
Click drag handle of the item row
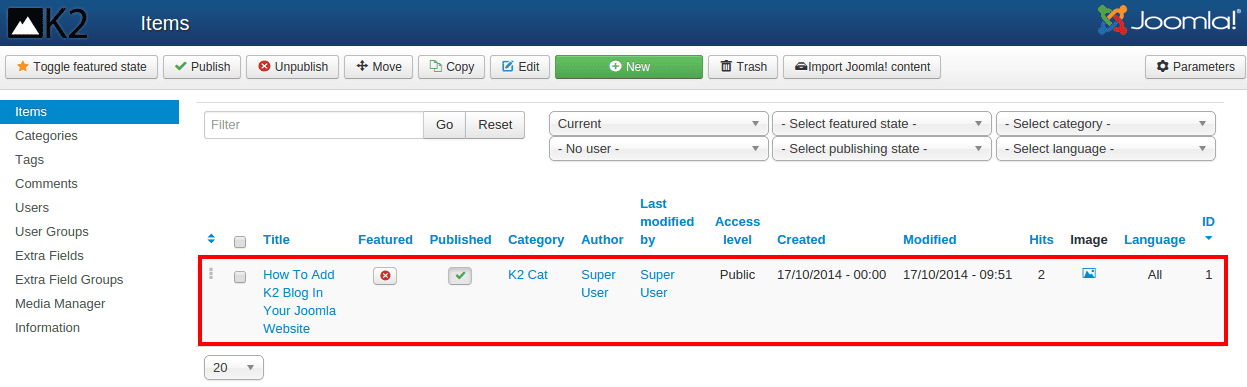(x=211, y=273)
